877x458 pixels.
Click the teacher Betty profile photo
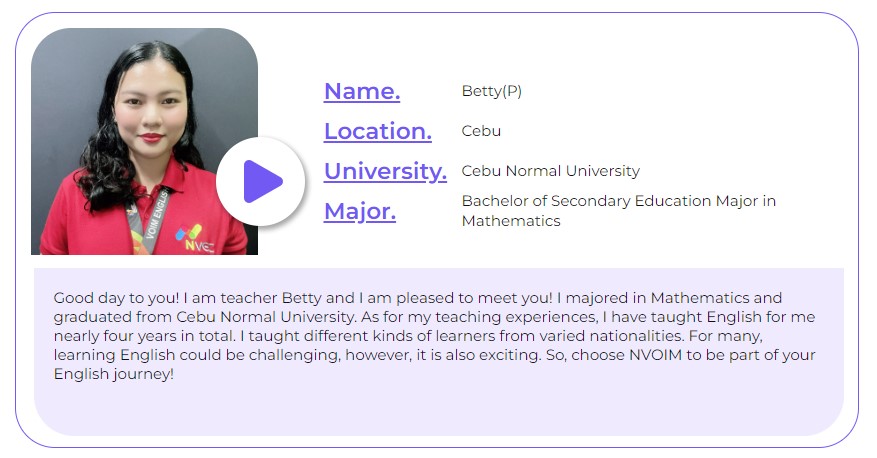(x=144, y=141)
